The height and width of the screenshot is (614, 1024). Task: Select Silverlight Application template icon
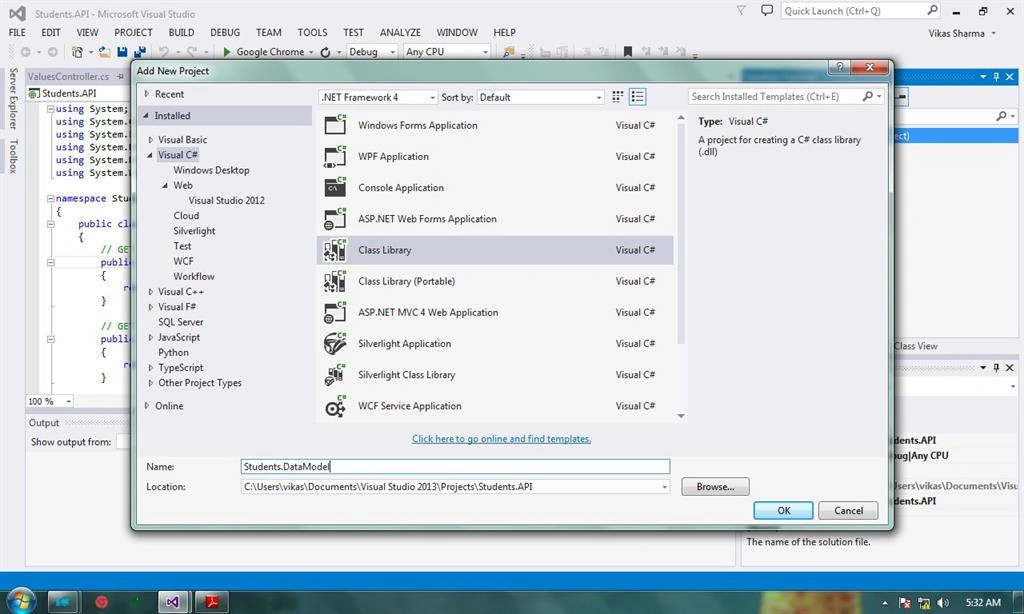pos(335,344)
